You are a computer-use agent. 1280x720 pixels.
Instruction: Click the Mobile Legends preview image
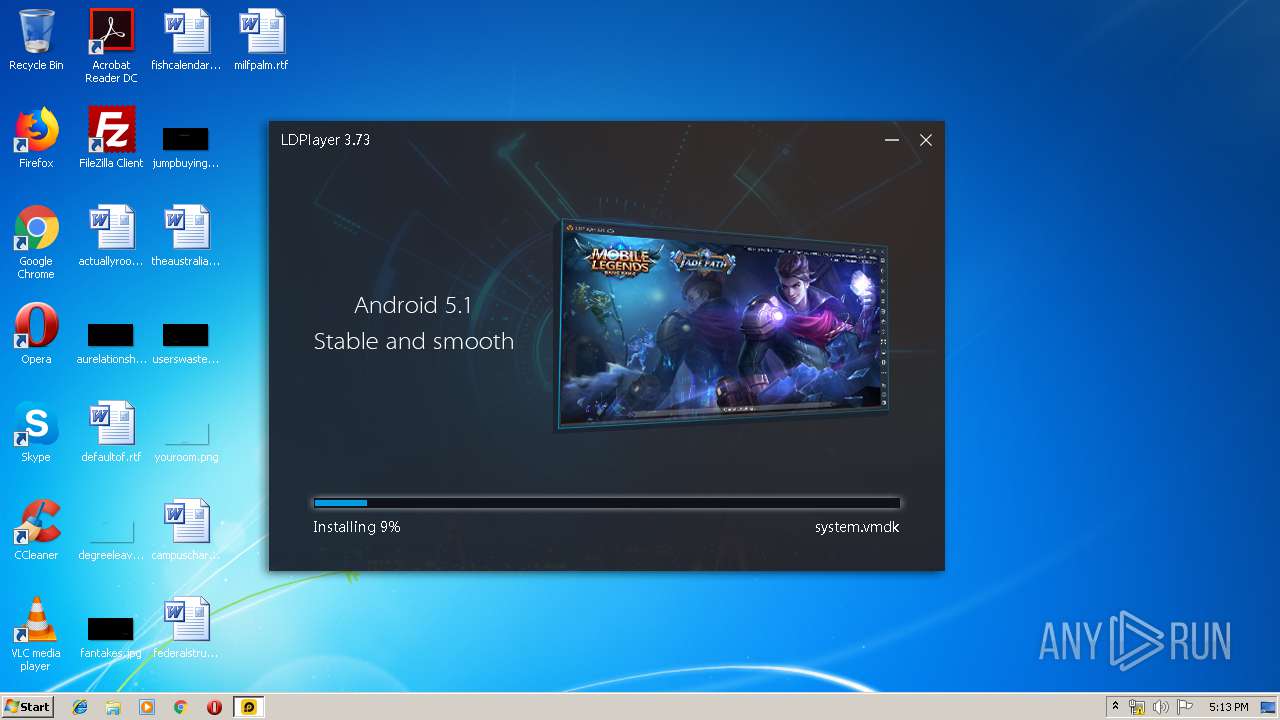coord(723,325)
